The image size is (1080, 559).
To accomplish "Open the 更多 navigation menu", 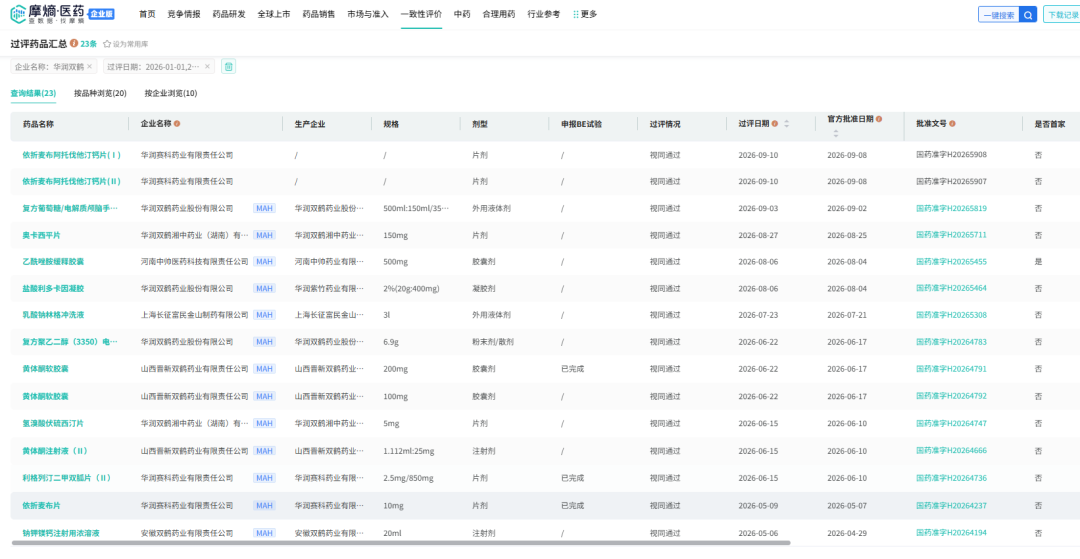I will [585, 14].
